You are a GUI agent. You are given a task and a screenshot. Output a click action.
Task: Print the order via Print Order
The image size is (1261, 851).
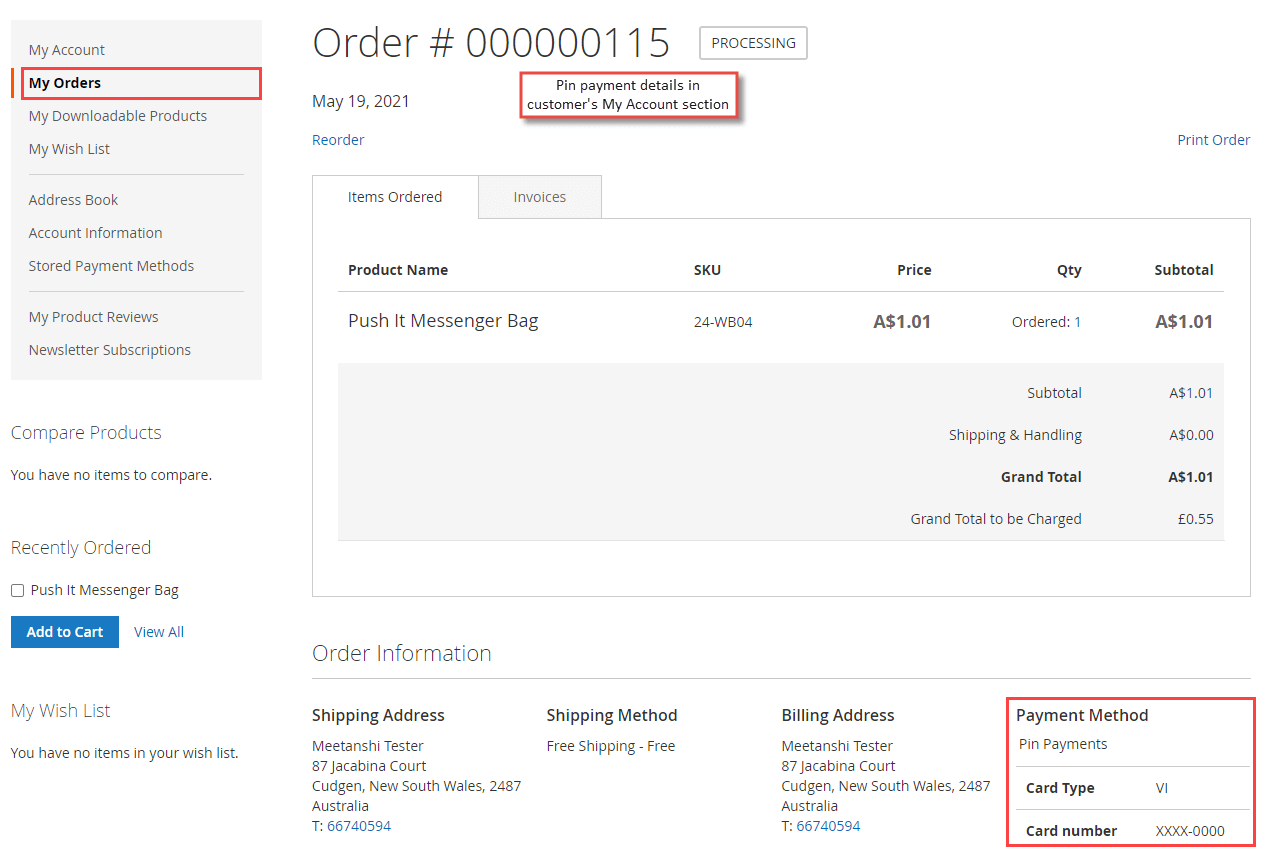pyautogui.click(x=1213, y=139)
